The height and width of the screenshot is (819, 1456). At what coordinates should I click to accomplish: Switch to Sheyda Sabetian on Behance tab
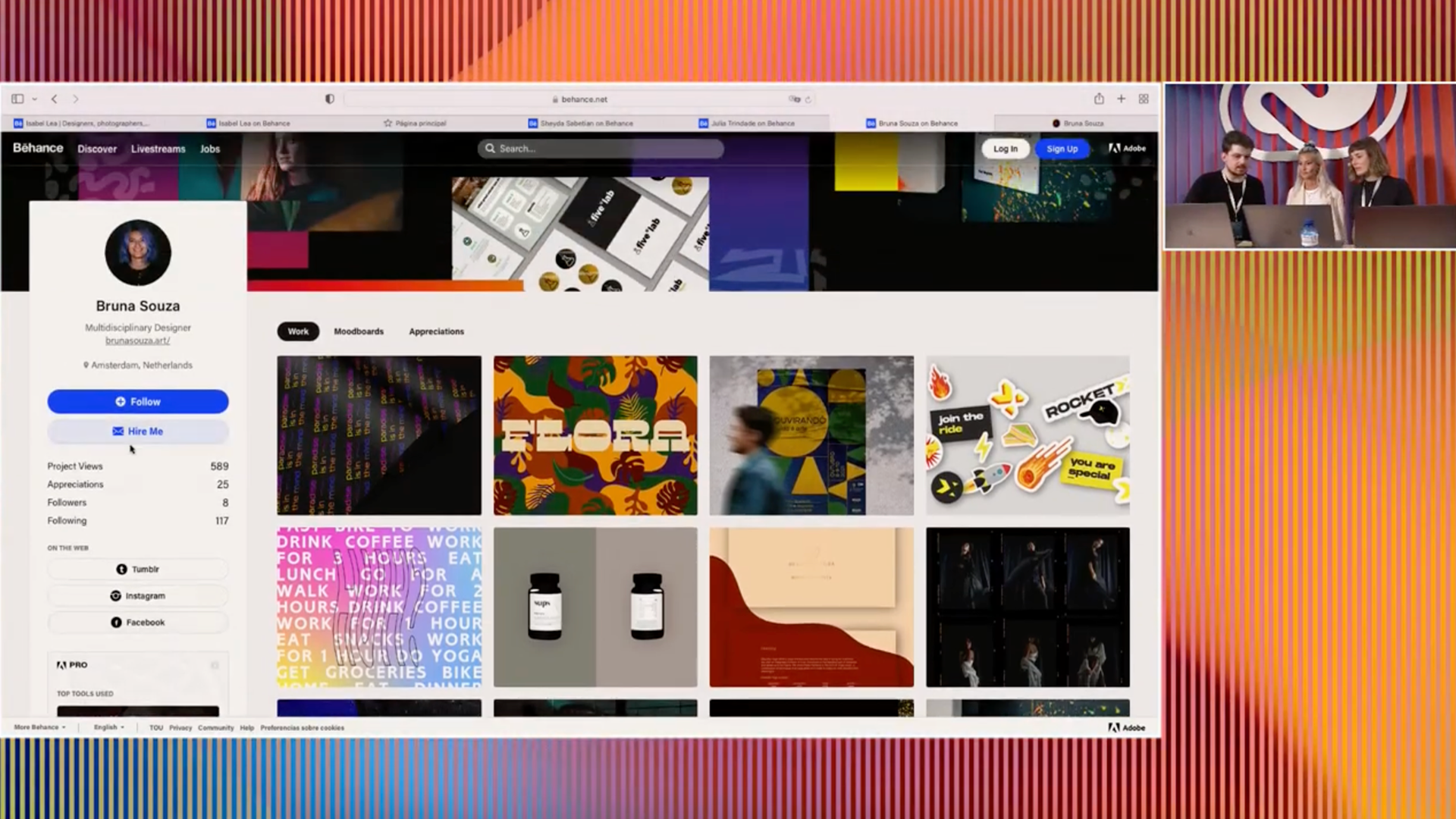pyautogui.click(x=581, y=123)
